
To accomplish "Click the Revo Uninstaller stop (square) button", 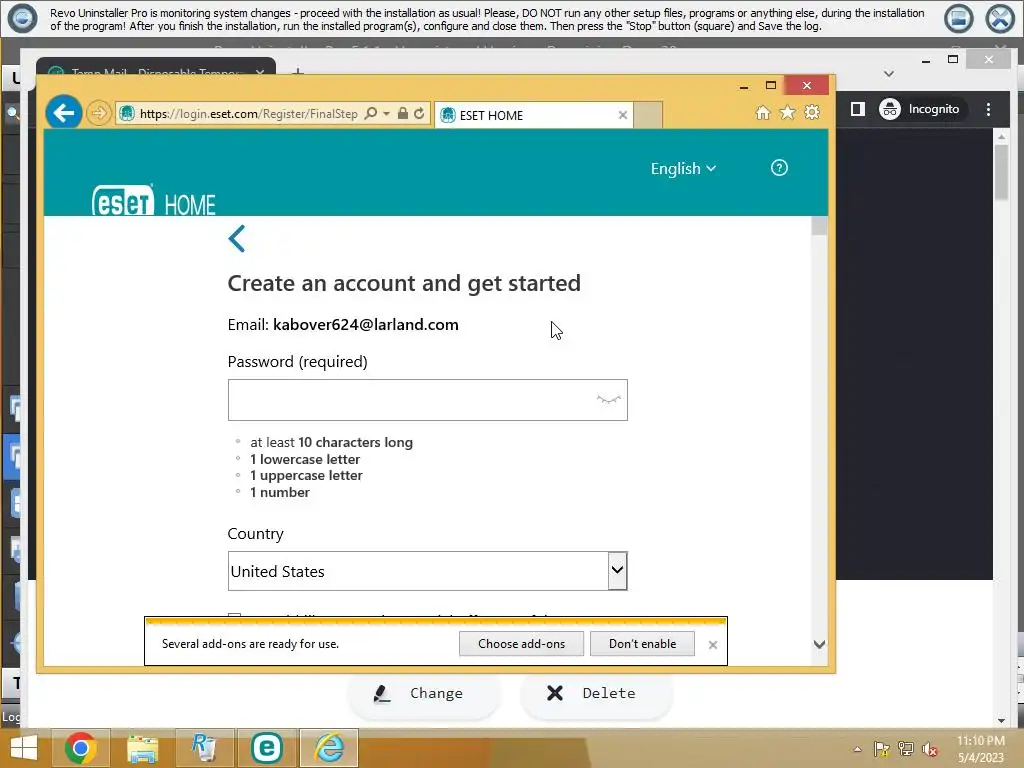I will (959, 18).
